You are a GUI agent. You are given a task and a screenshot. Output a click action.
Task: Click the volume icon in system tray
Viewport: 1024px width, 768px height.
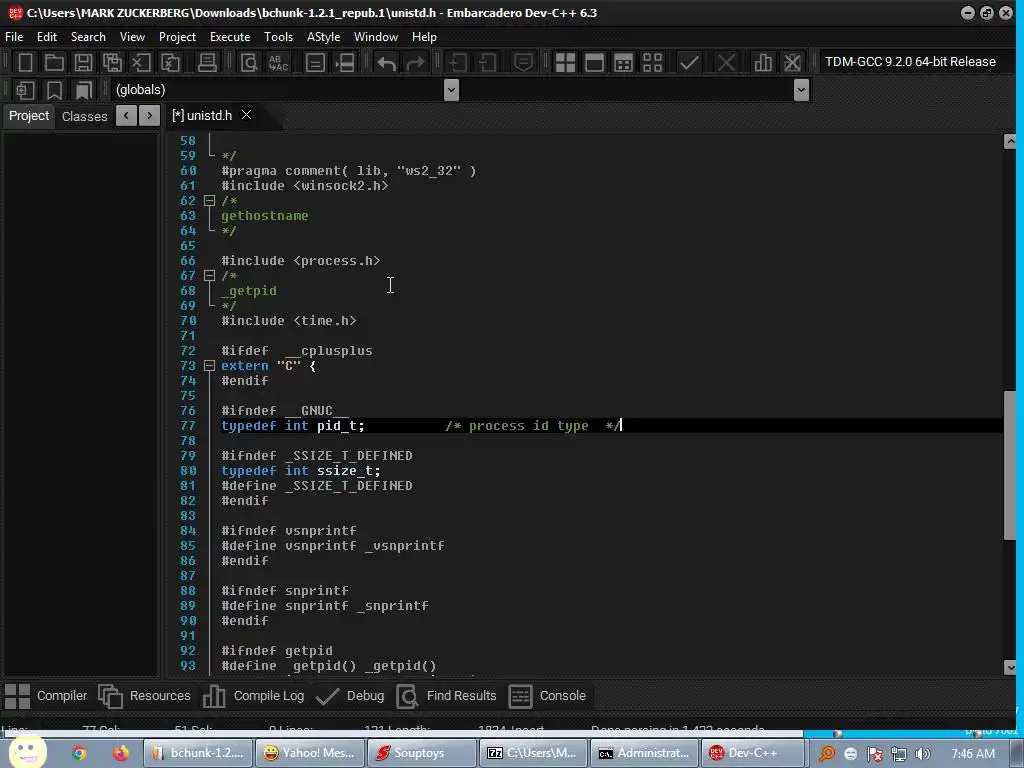click(923, 754)
